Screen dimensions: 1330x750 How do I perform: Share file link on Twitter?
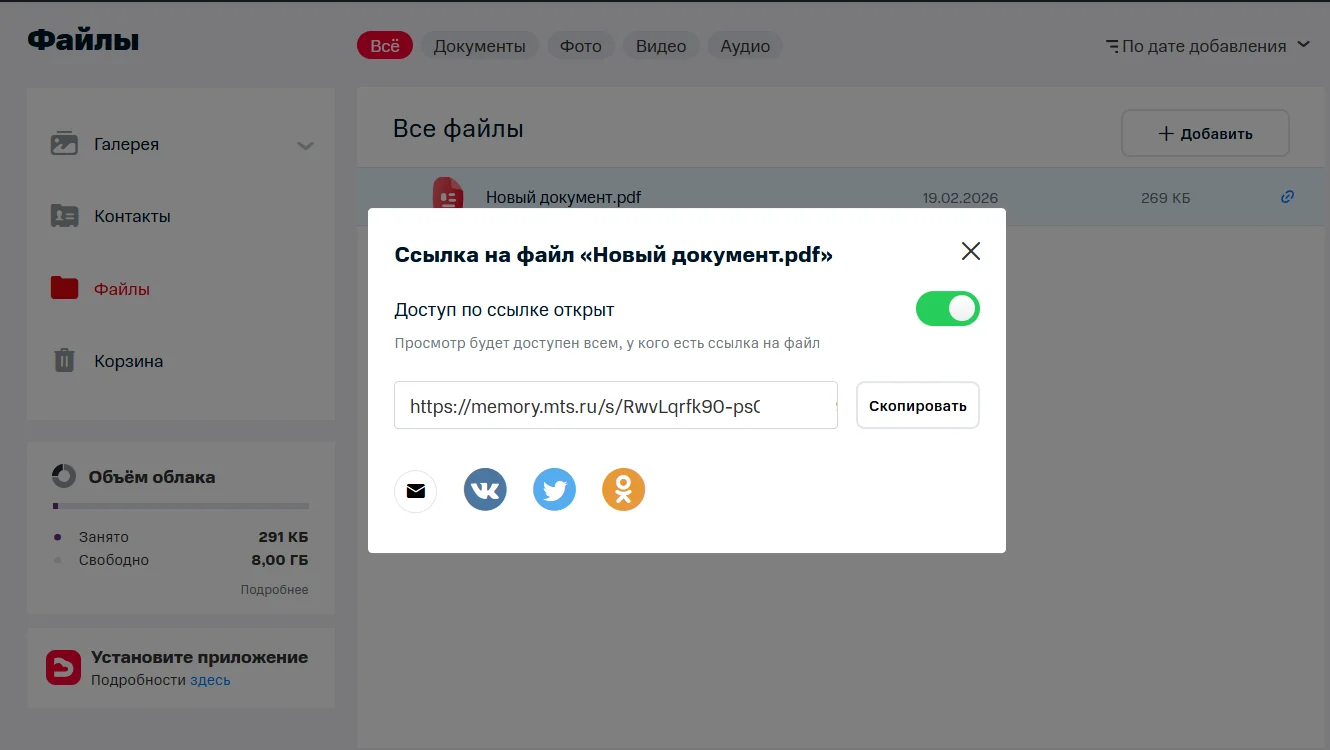tap(554, 490)
